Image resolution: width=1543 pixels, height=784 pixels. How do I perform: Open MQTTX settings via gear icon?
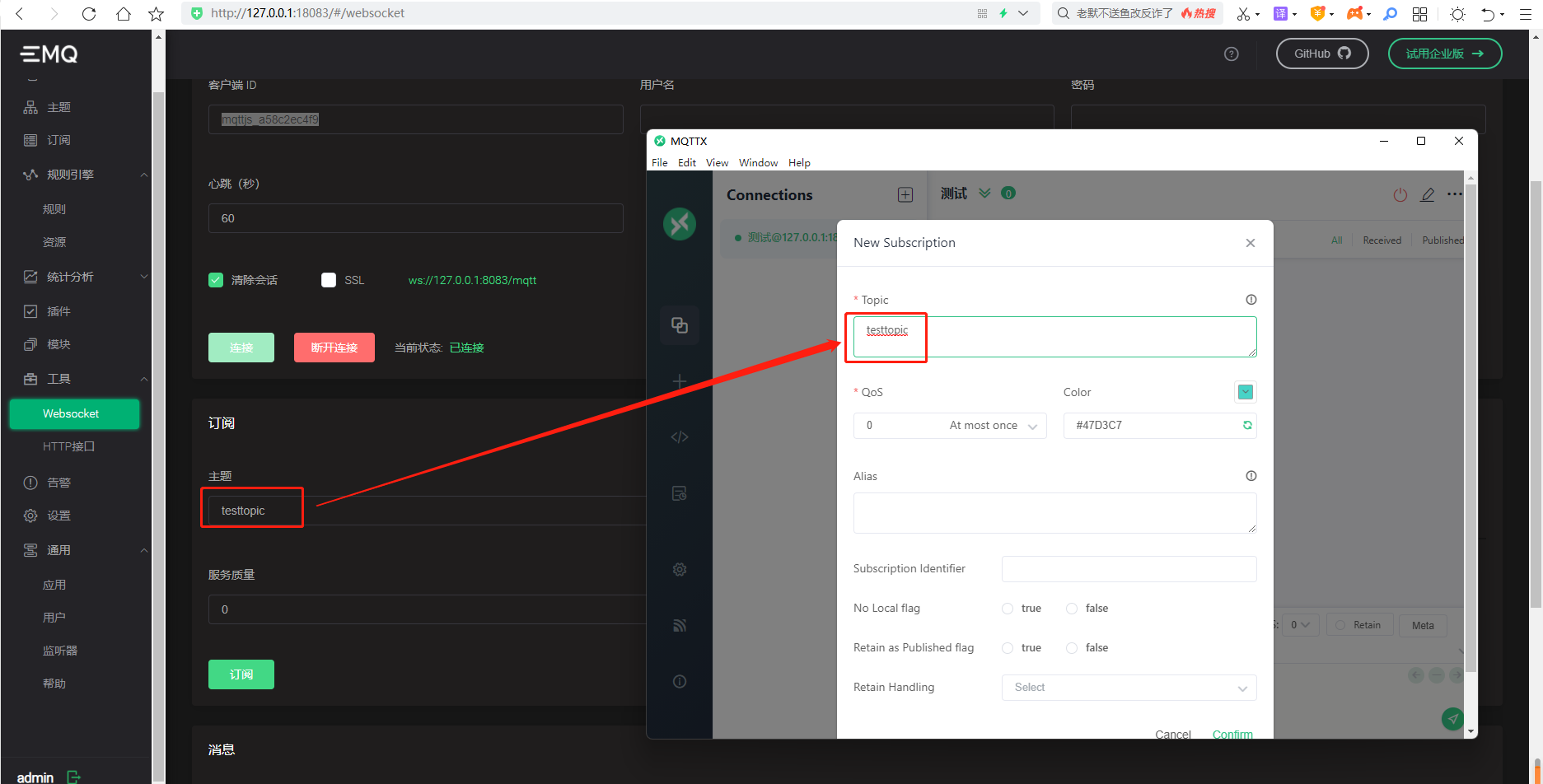click(x=680, y=569)
